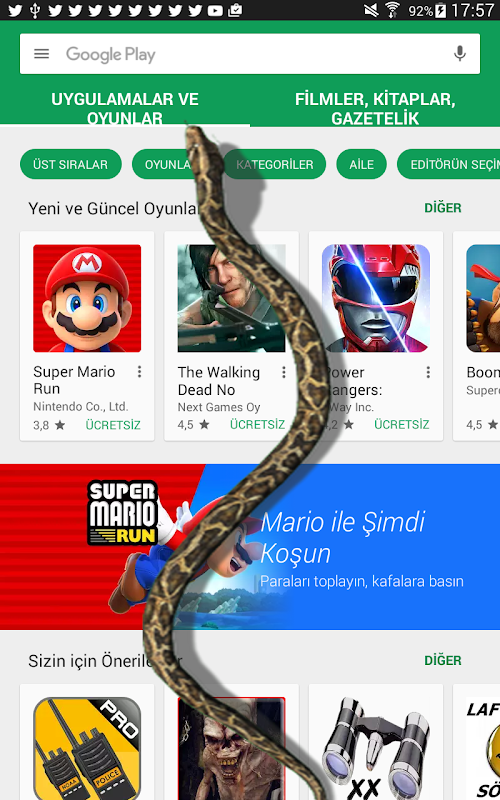
Task: Switch to Filmler, Kitaplar, Gazetelik tab
Action: point(375,108)
